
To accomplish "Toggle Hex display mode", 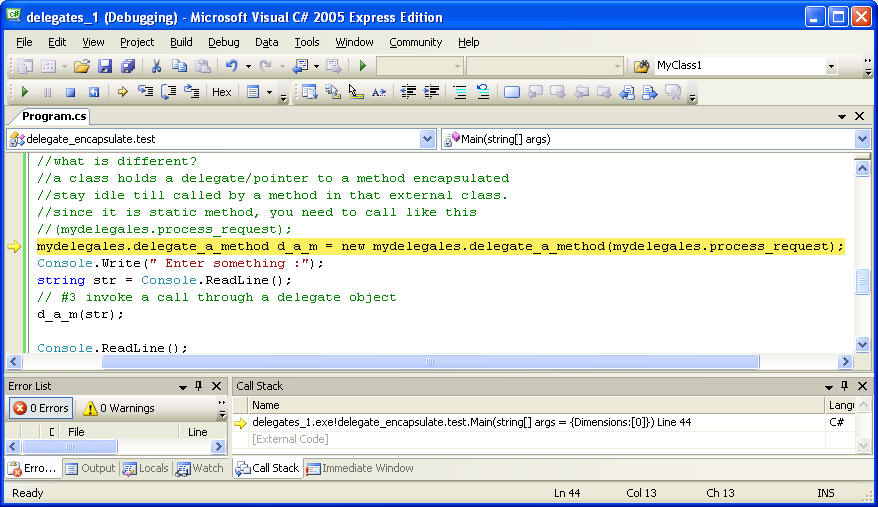I will 221,92.
